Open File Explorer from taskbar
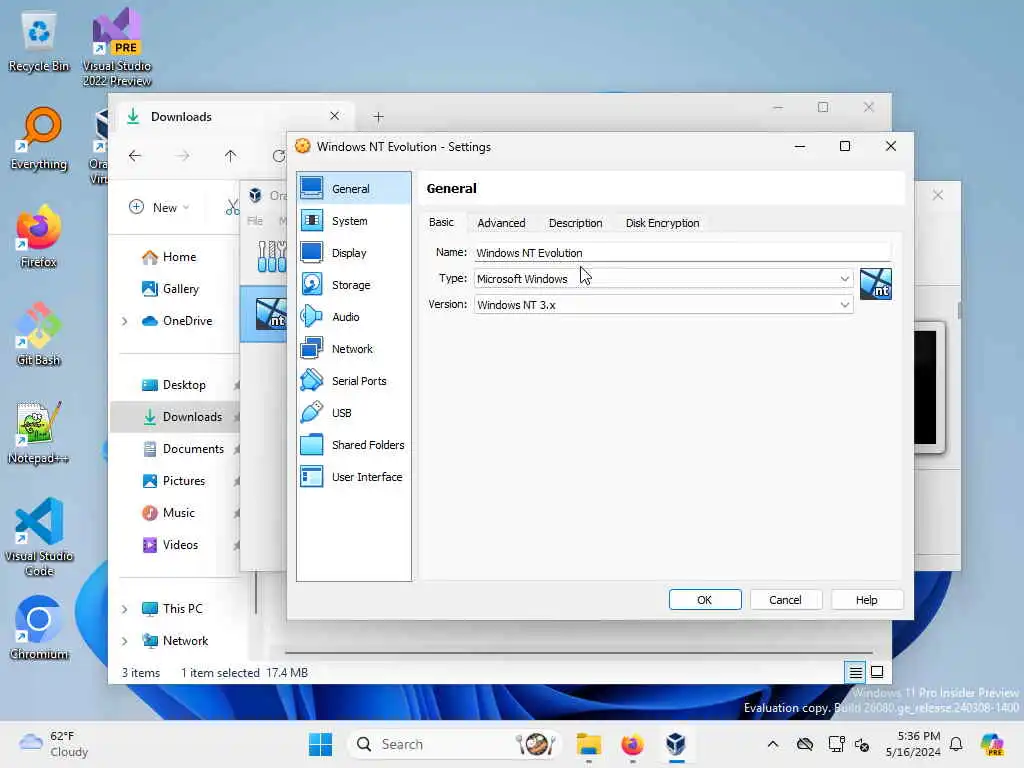The width and height of the screenshot is (1024, 768). (588, 744)
